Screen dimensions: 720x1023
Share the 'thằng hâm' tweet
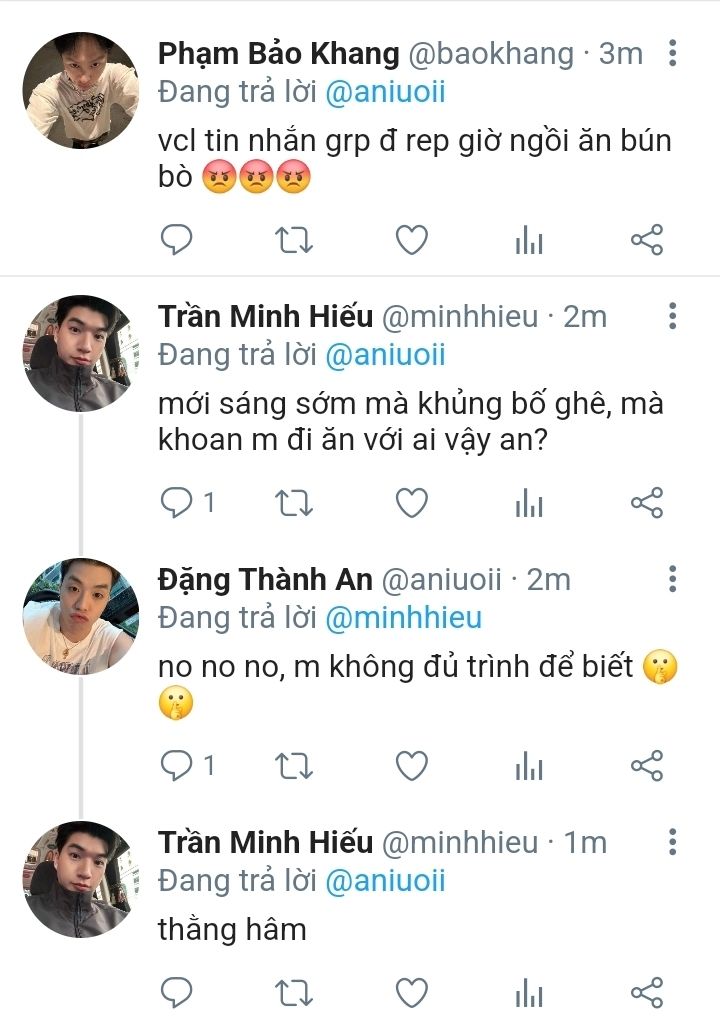click(x=647, y=992)
